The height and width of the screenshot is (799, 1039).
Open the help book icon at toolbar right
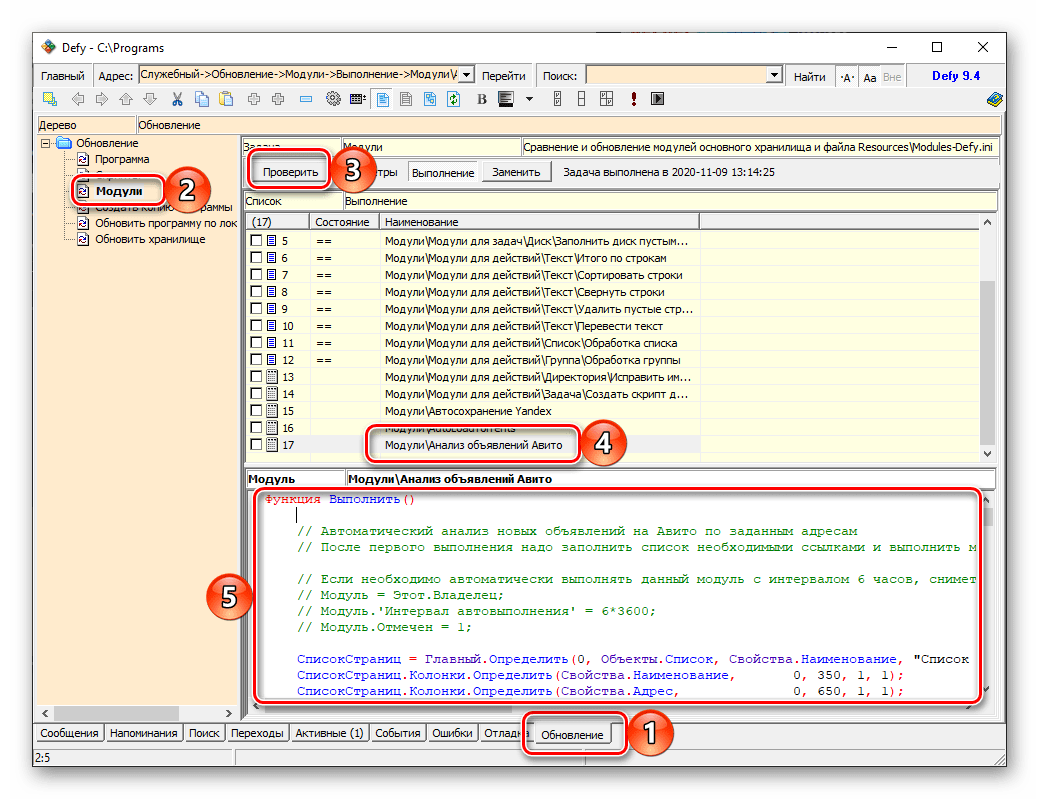pyautogui.click(x=993, y=99)
